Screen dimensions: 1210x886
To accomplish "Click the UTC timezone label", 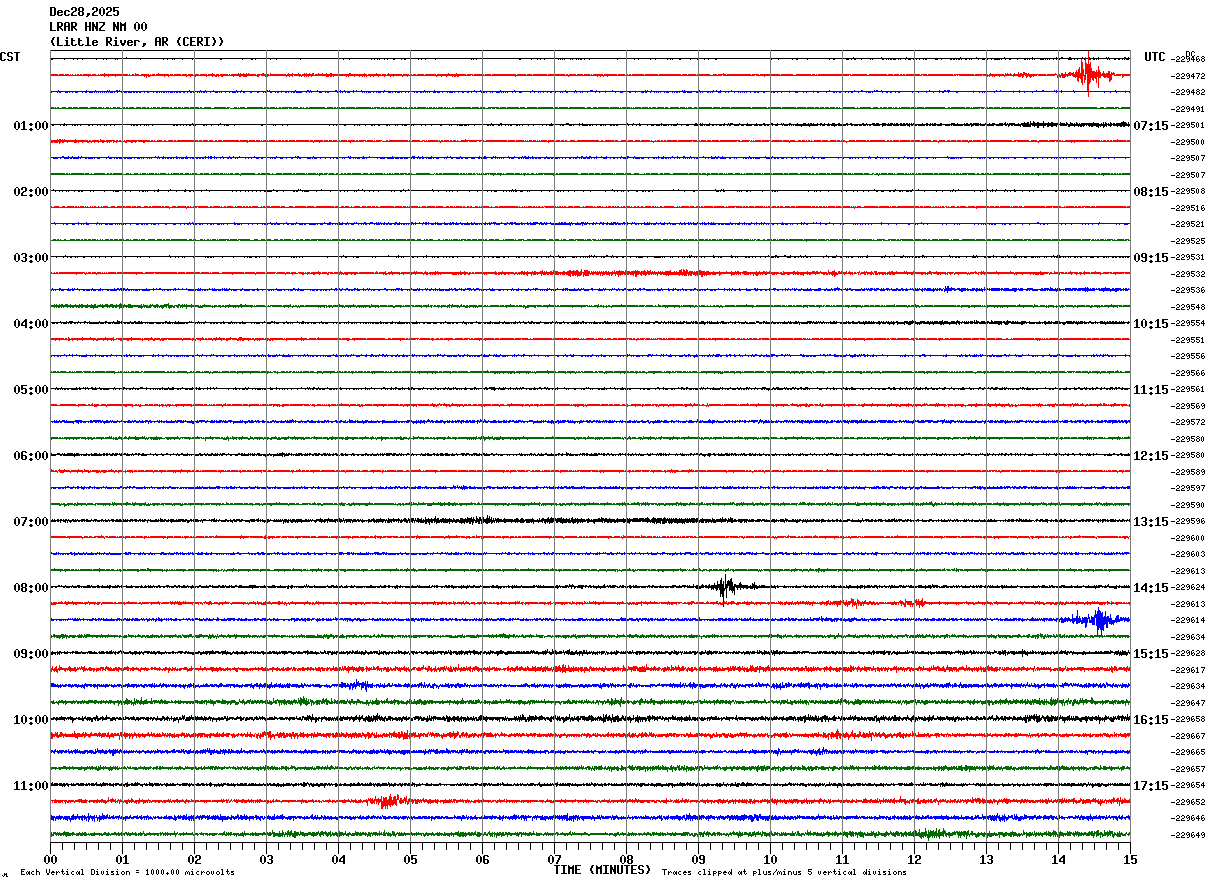I will coord(1155,57).
